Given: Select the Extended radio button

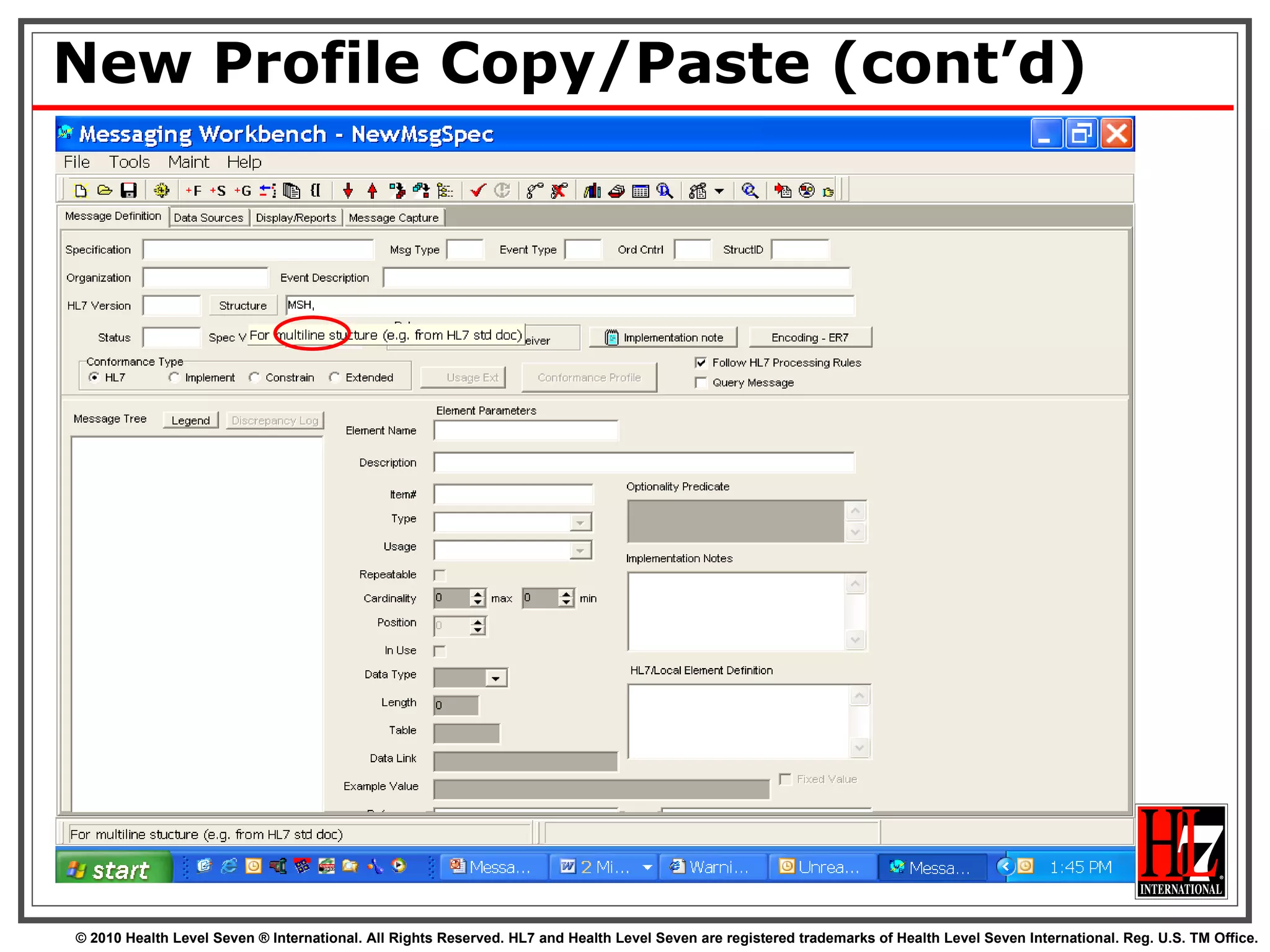Looking at the screenshot, I should [335, 377].
